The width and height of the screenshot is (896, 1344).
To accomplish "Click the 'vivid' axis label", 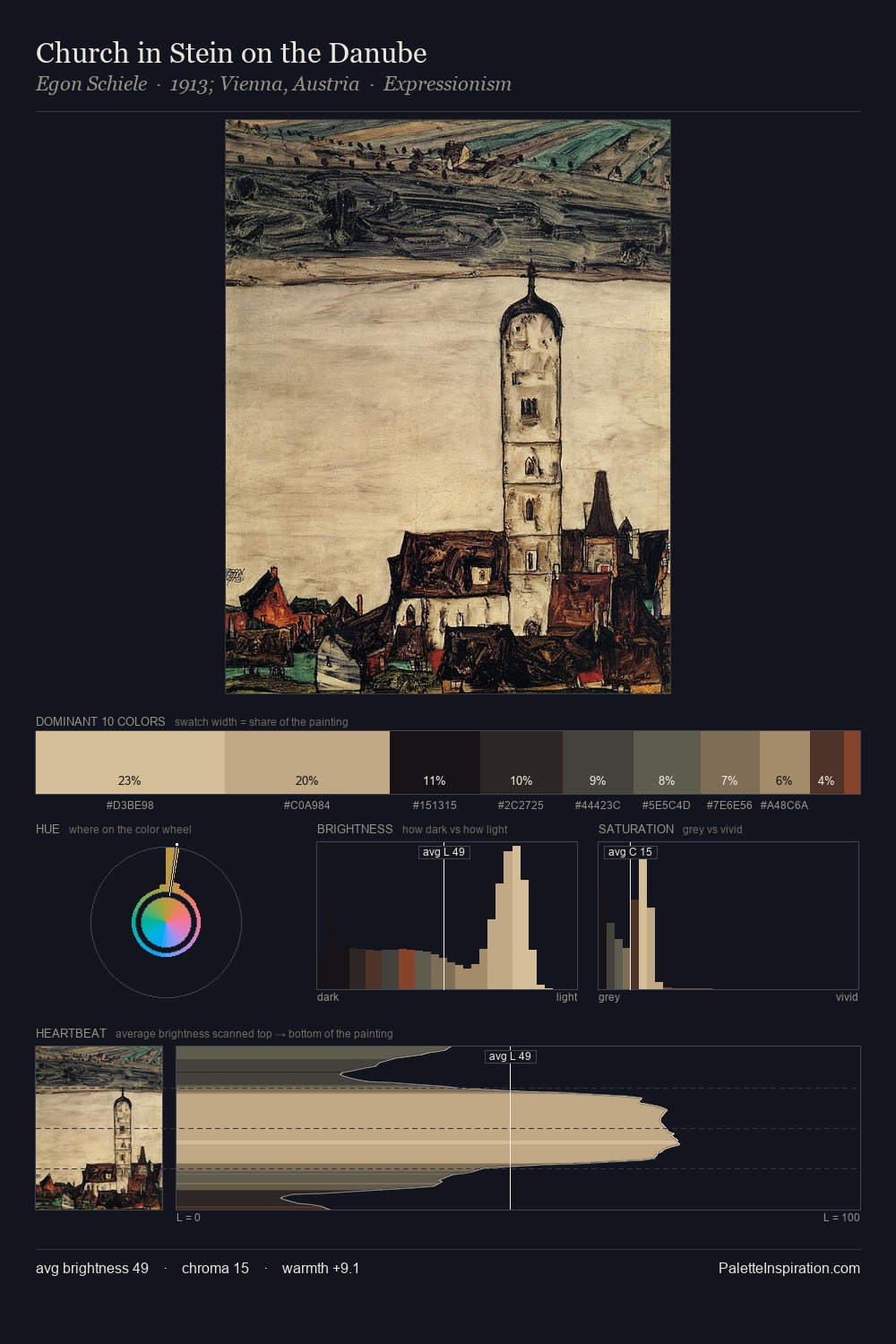I will [847, 997].
